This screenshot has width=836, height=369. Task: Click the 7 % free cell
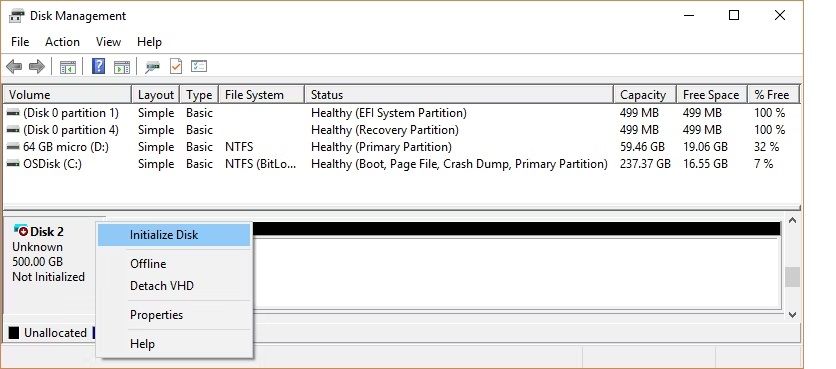point(763,164)
